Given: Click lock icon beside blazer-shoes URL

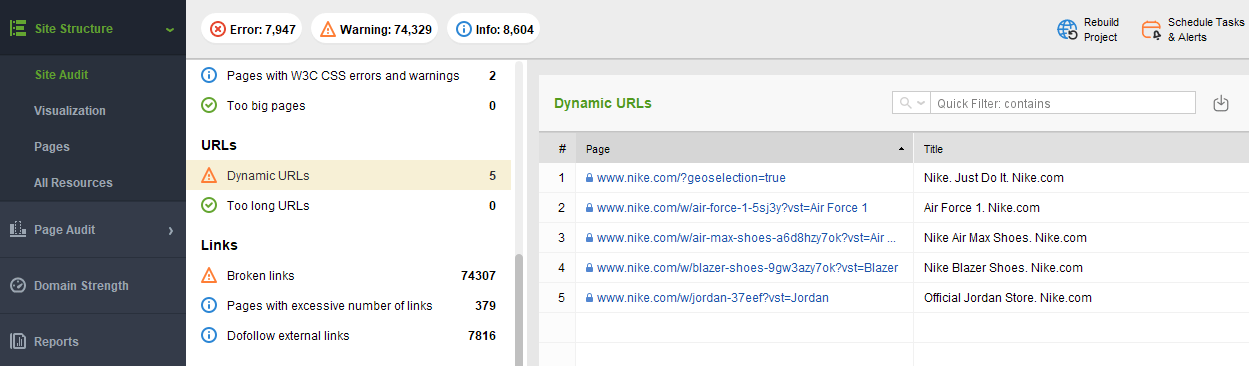Looking at the screenshot, I should (589, 268).
